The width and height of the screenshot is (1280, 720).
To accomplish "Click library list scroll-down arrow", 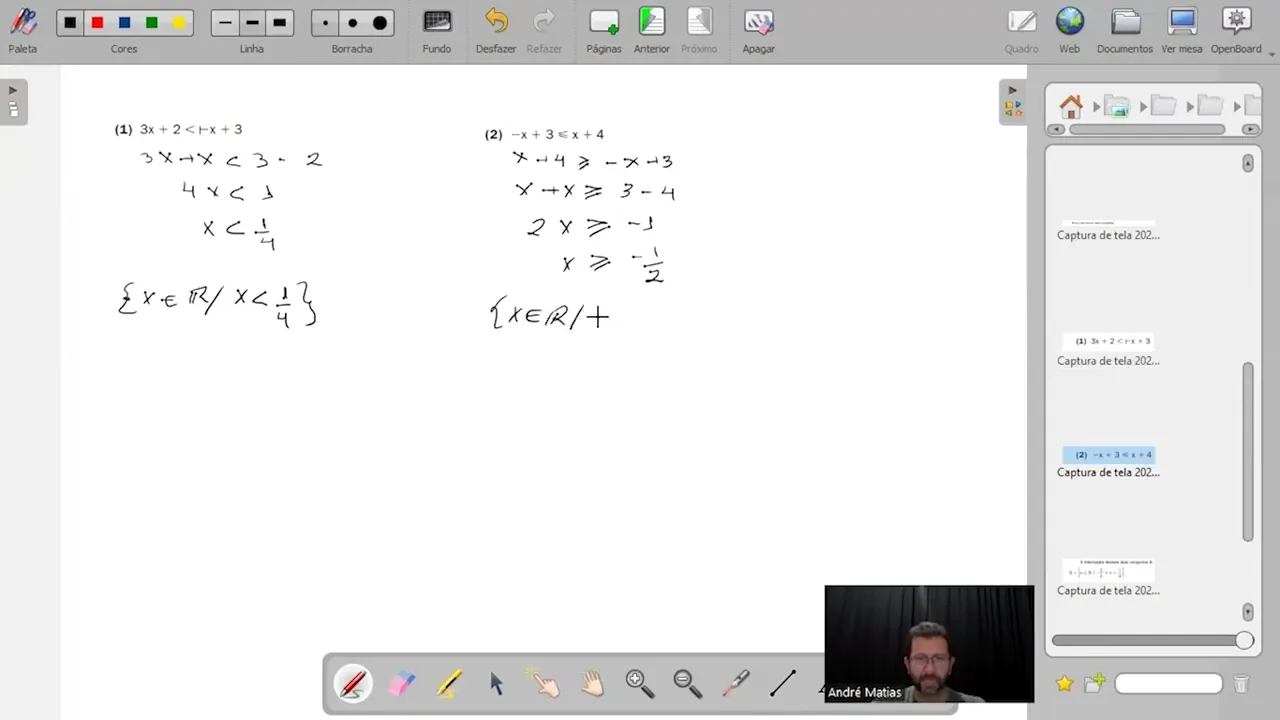I will coord(1248,611).
